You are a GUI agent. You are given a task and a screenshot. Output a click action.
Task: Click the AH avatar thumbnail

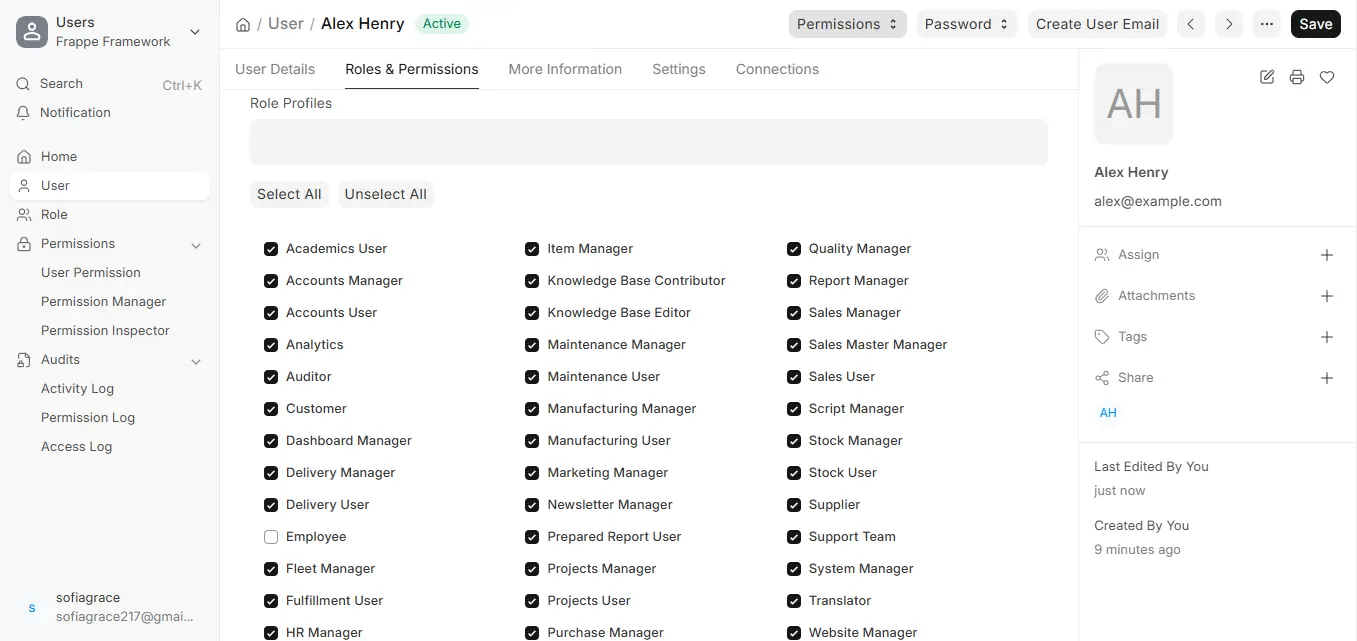[1134, 104]
